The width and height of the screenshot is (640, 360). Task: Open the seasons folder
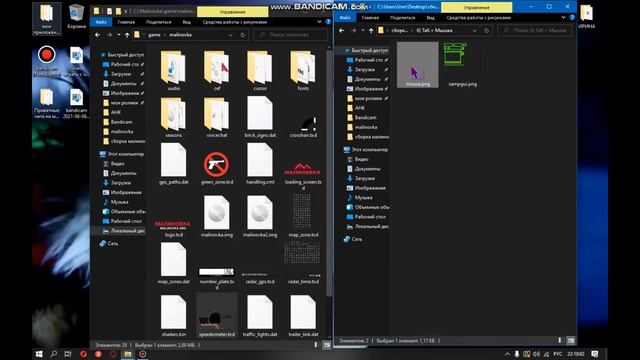coord(173,117)
